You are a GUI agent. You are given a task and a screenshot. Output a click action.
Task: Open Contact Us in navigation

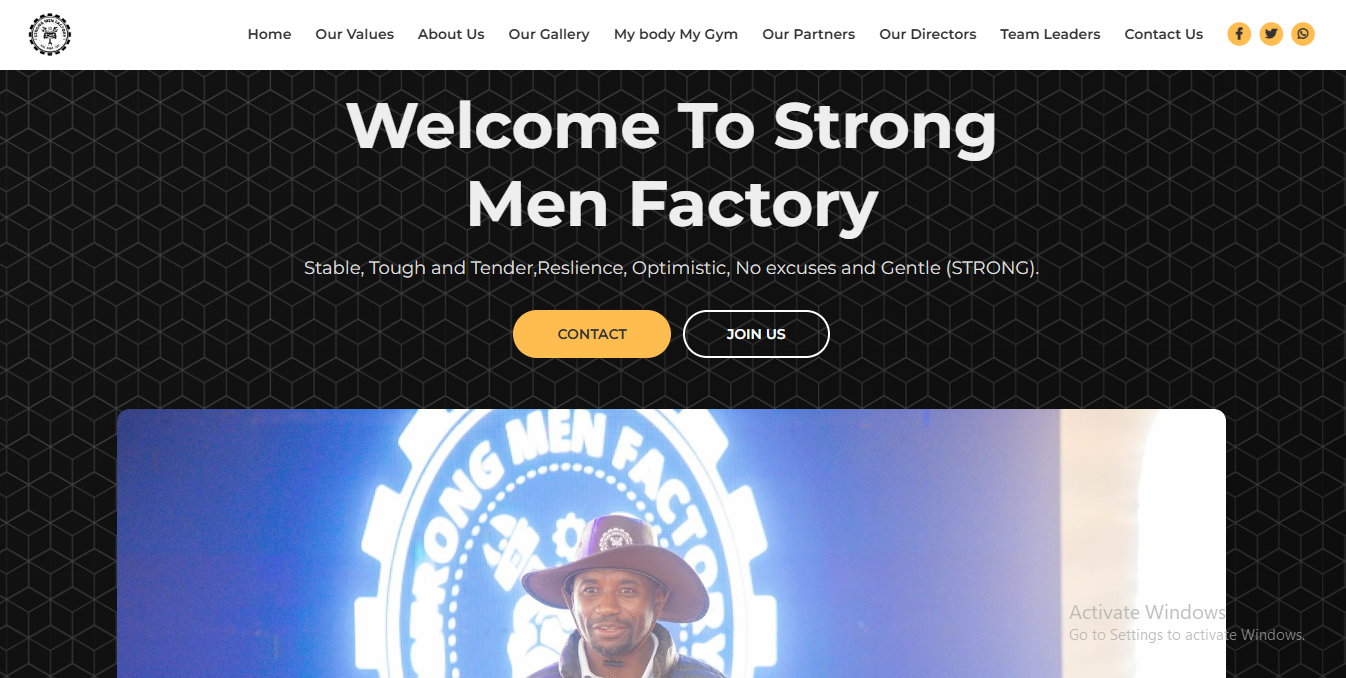point(1164,34)
